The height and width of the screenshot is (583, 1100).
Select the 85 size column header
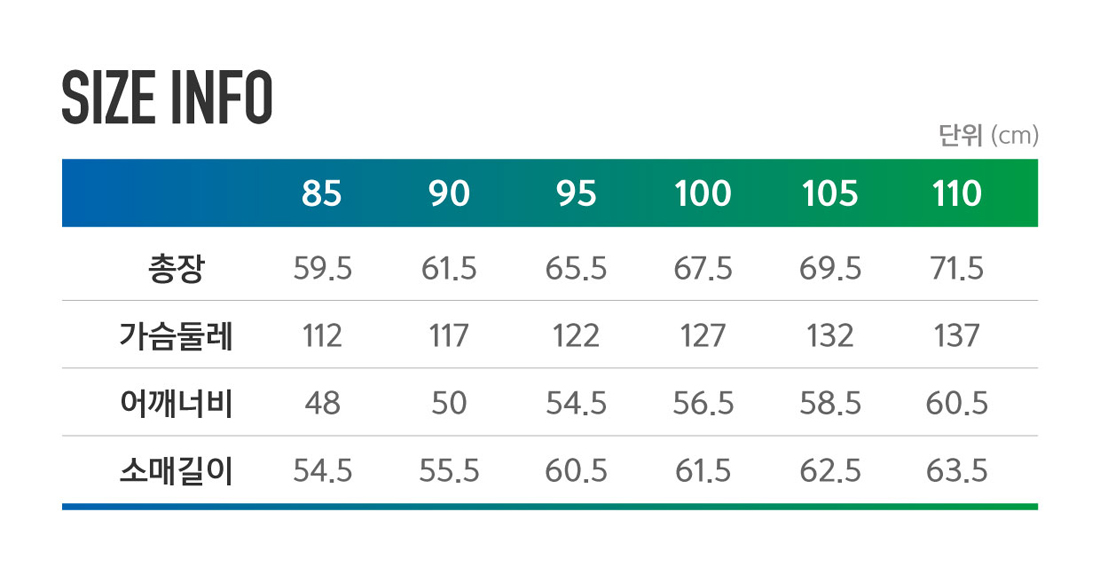[x=321, y=194]
